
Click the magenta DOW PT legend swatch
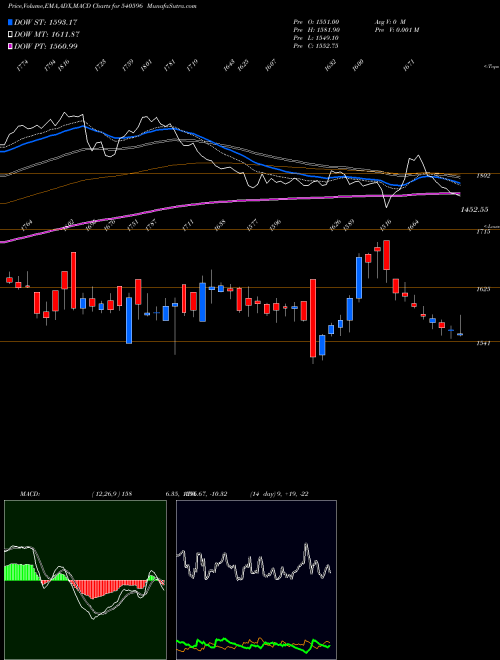click(x=11, y=46)
